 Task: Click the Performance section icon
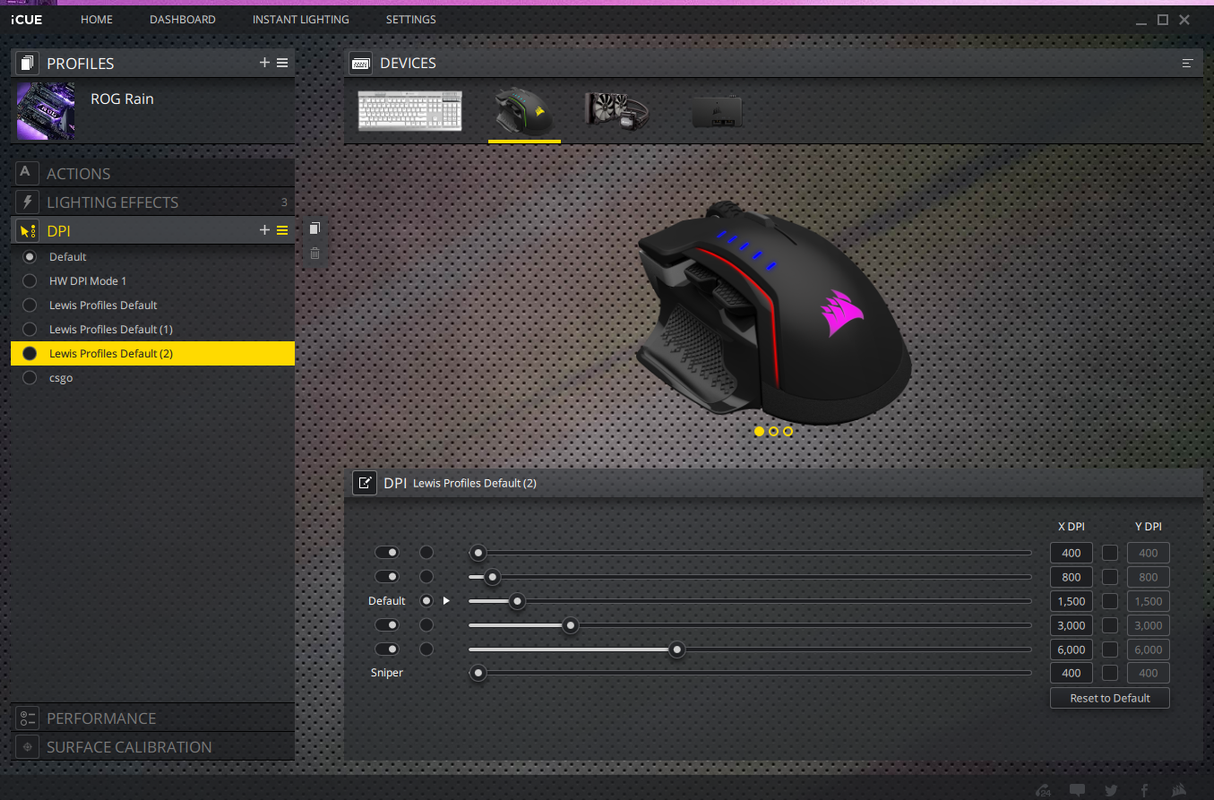[x=27, y=718]
